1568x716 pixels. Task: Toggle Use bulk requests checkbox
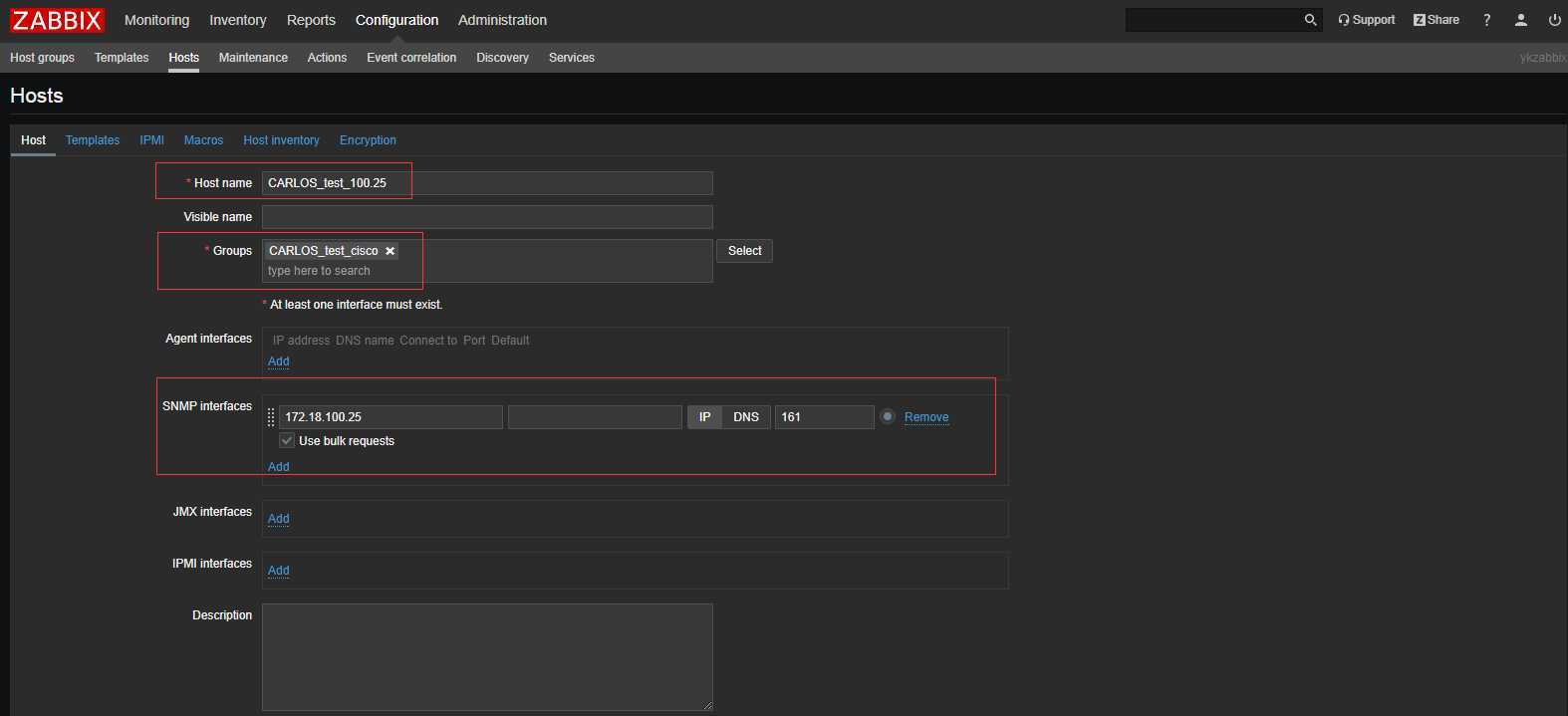point(287,441)
